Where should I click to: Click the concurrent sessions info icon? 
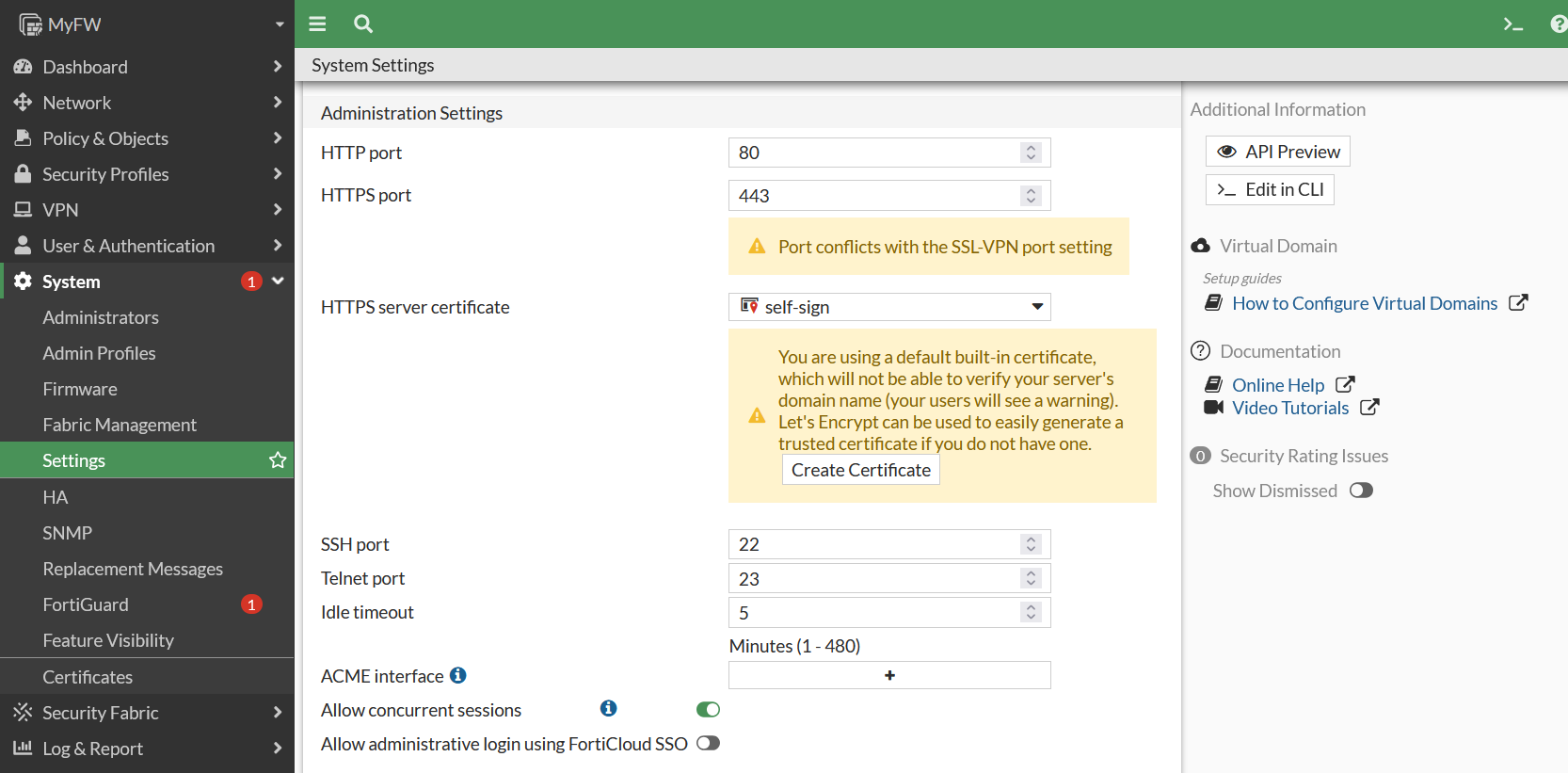coord(609,708)
